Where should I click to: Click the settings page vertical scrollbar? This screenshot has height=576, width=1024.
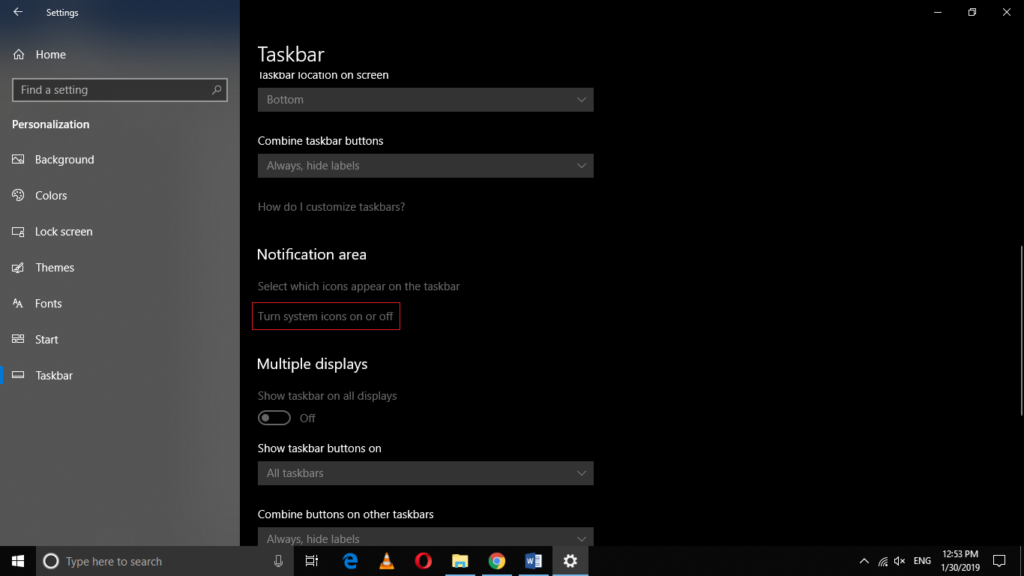pyautogui.click(x=1021, y=330)
